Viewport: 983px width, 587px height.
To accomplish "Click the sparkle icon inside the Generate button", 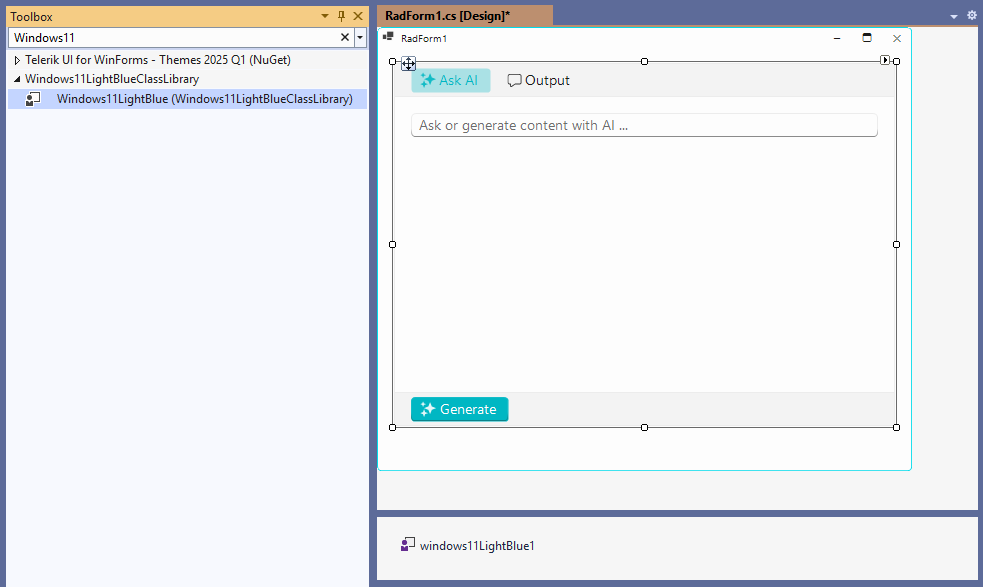I will [x=429, y=409].
